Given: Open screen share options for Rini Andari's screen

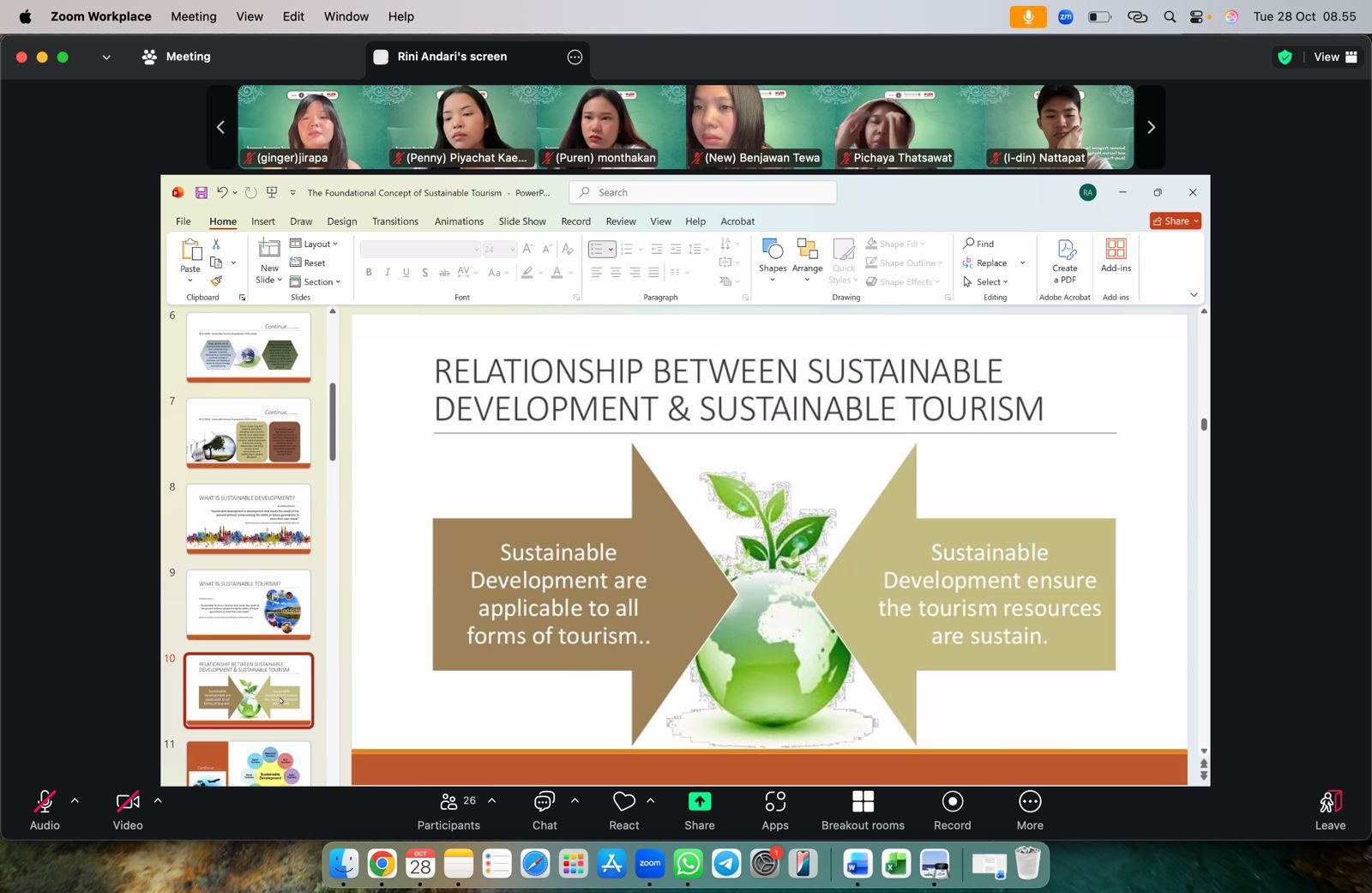Looking at the screenshot, I should click(575, 57).
